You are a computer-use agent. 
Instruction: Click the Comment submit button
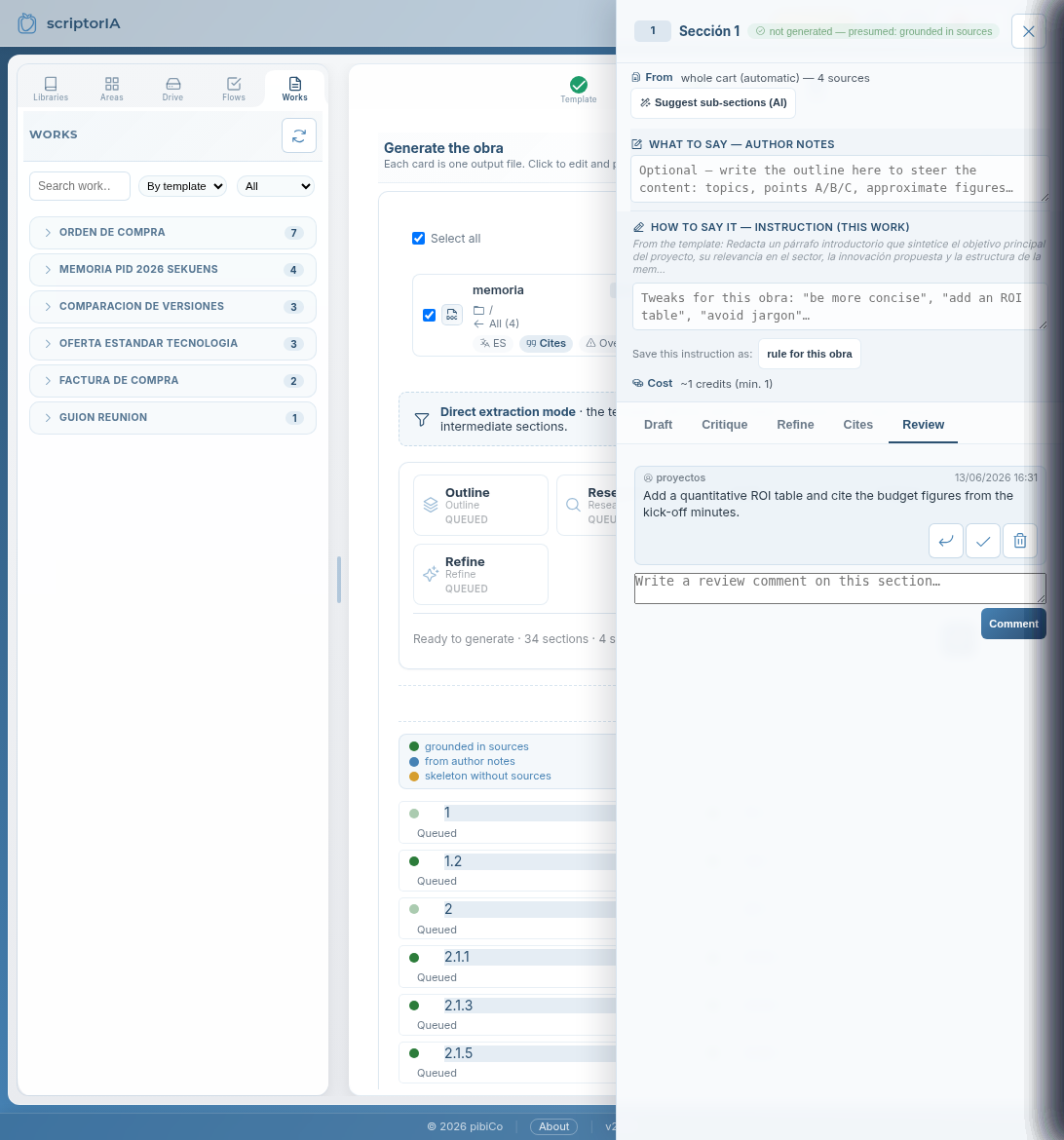point(1013,624)
